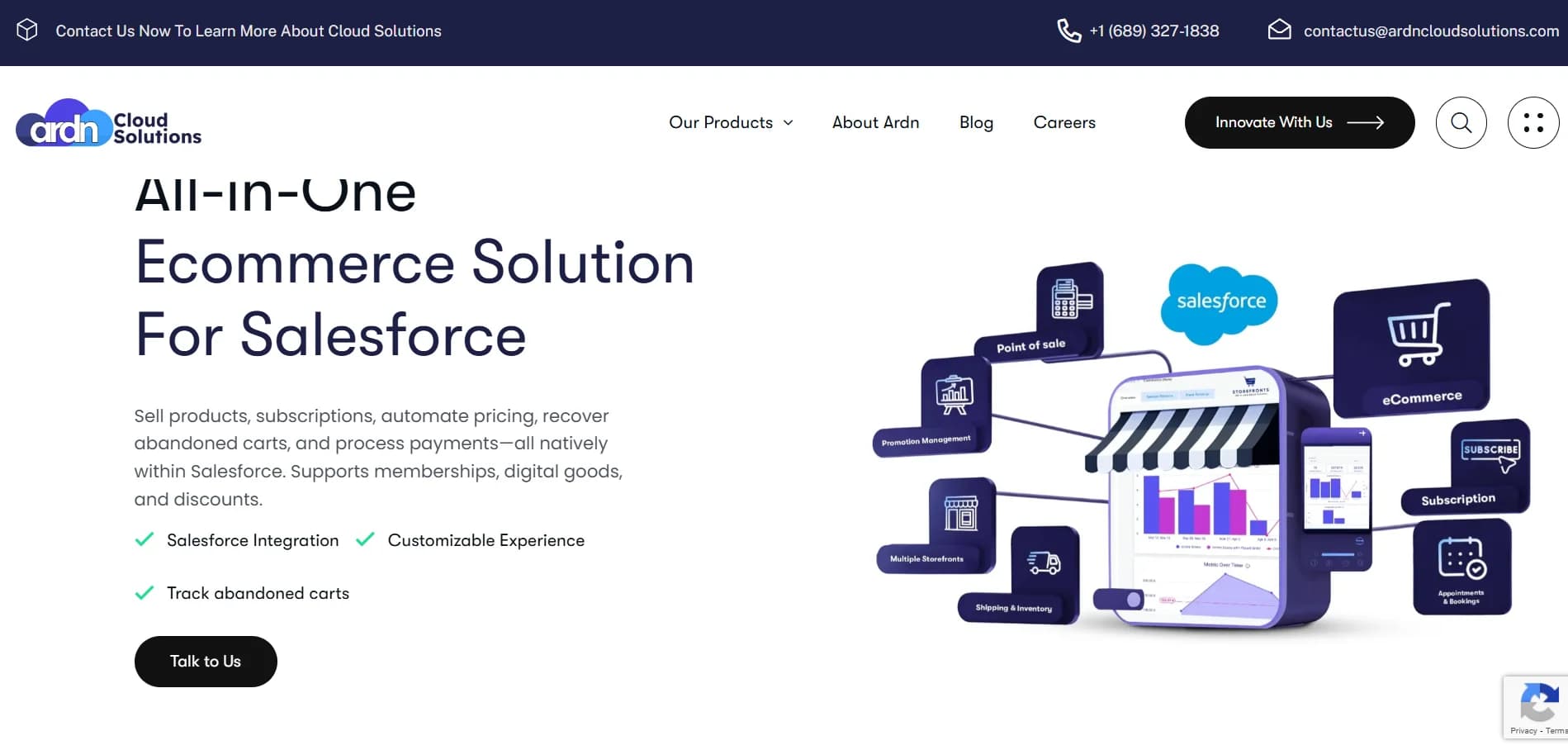Open the About Ardn menu item
The image size is (1568, 750).
[875, 122]
